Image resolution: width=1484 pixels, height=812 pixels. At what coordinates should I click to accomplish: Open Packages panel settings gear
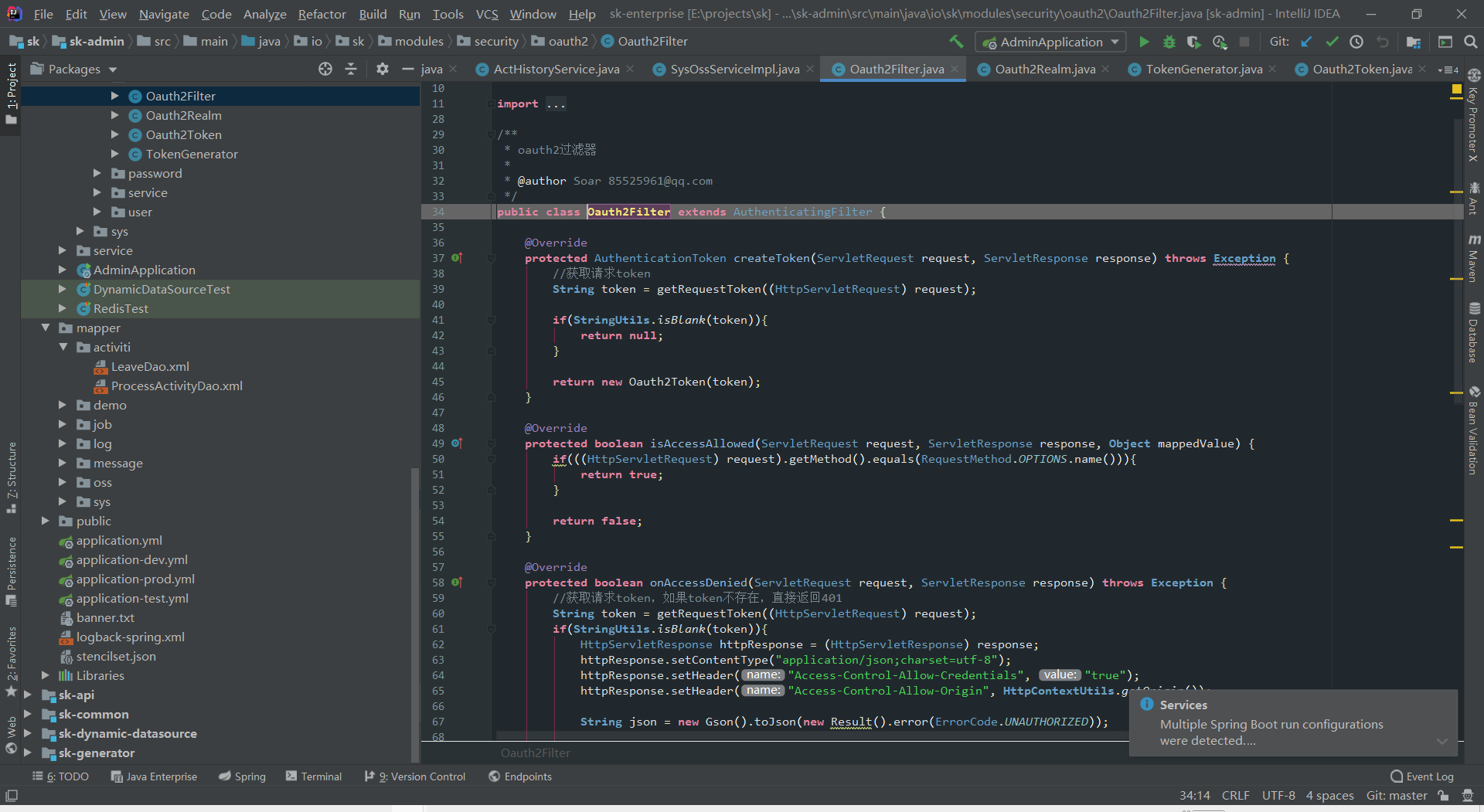(382, 69)
